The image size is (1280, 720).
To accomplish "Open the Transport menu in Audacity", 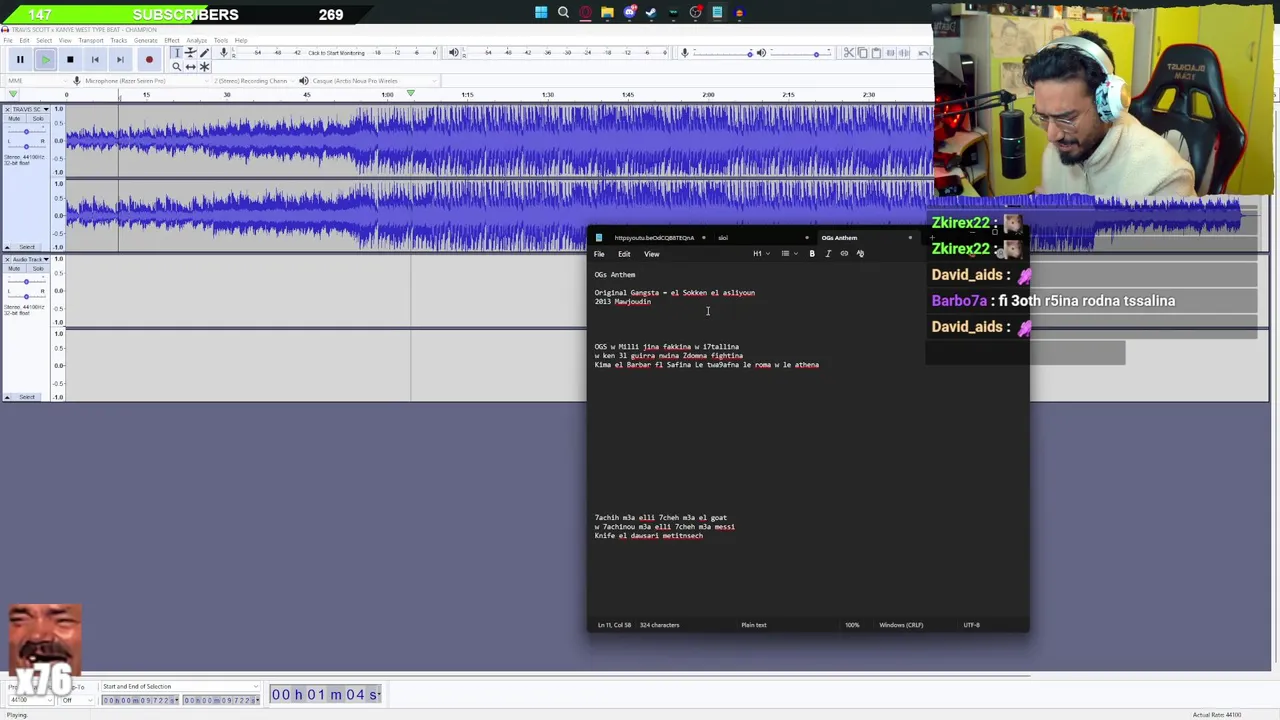I will (x=91, y=40).
